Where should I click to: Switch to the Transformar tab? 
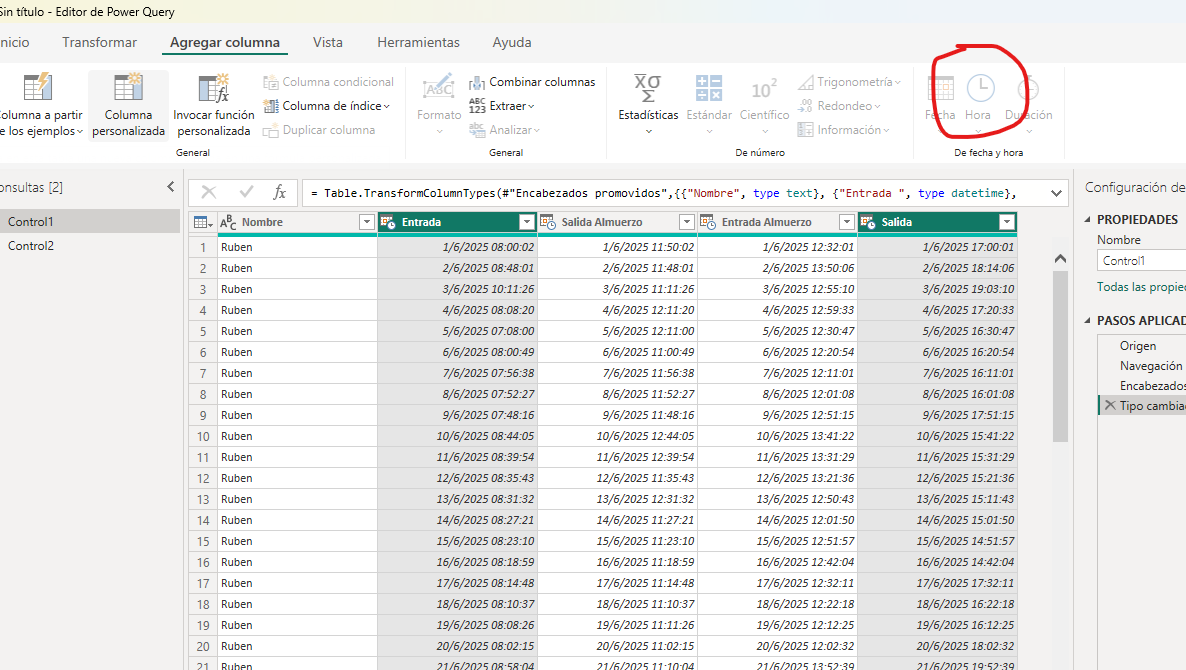point(99,42)
